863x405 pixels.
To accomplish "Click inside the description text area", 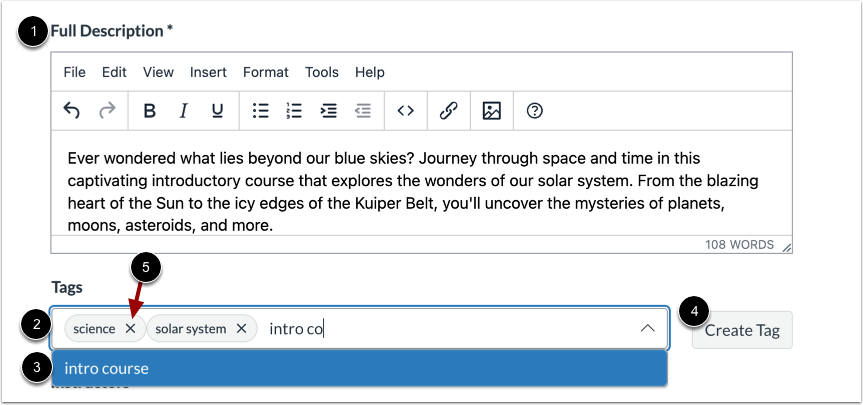I will pyautogui.click(x=422, y=183).
